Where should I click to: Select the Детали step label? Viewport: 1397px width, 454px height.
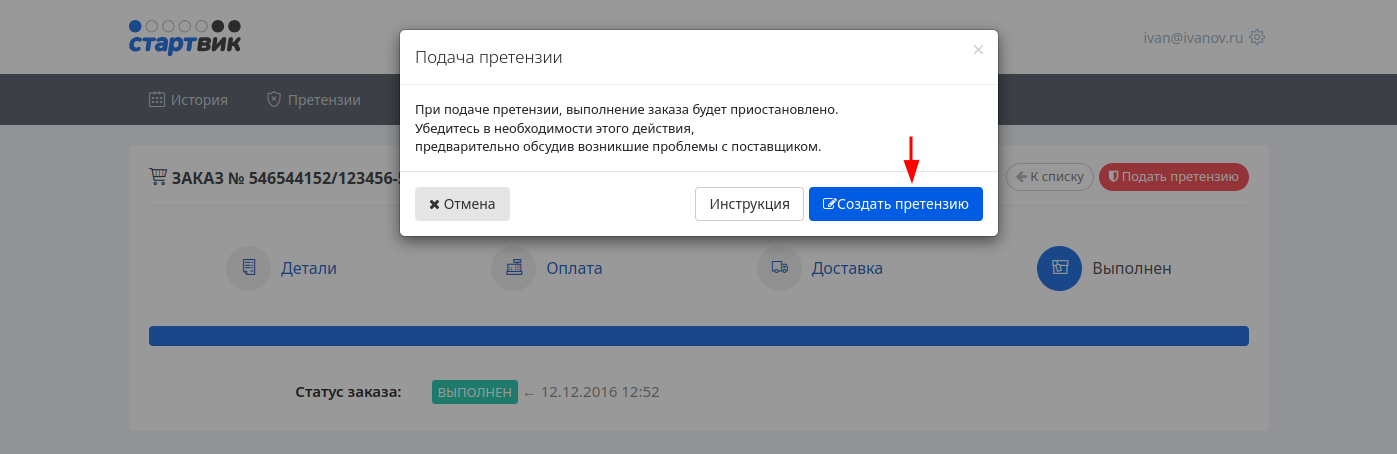tap(308, 268)
